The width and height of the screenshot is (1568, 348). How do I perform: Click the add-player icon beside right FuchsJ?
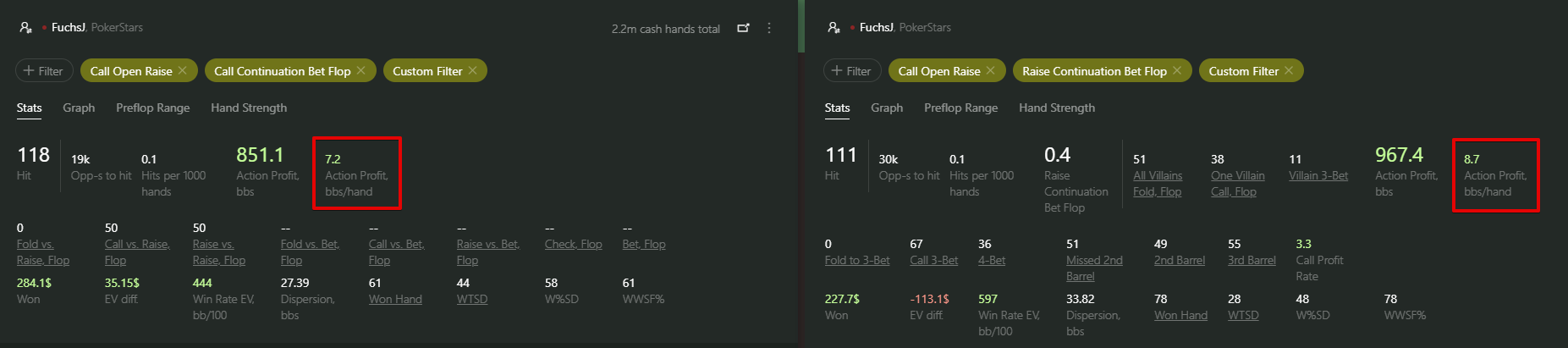[834, 28]
